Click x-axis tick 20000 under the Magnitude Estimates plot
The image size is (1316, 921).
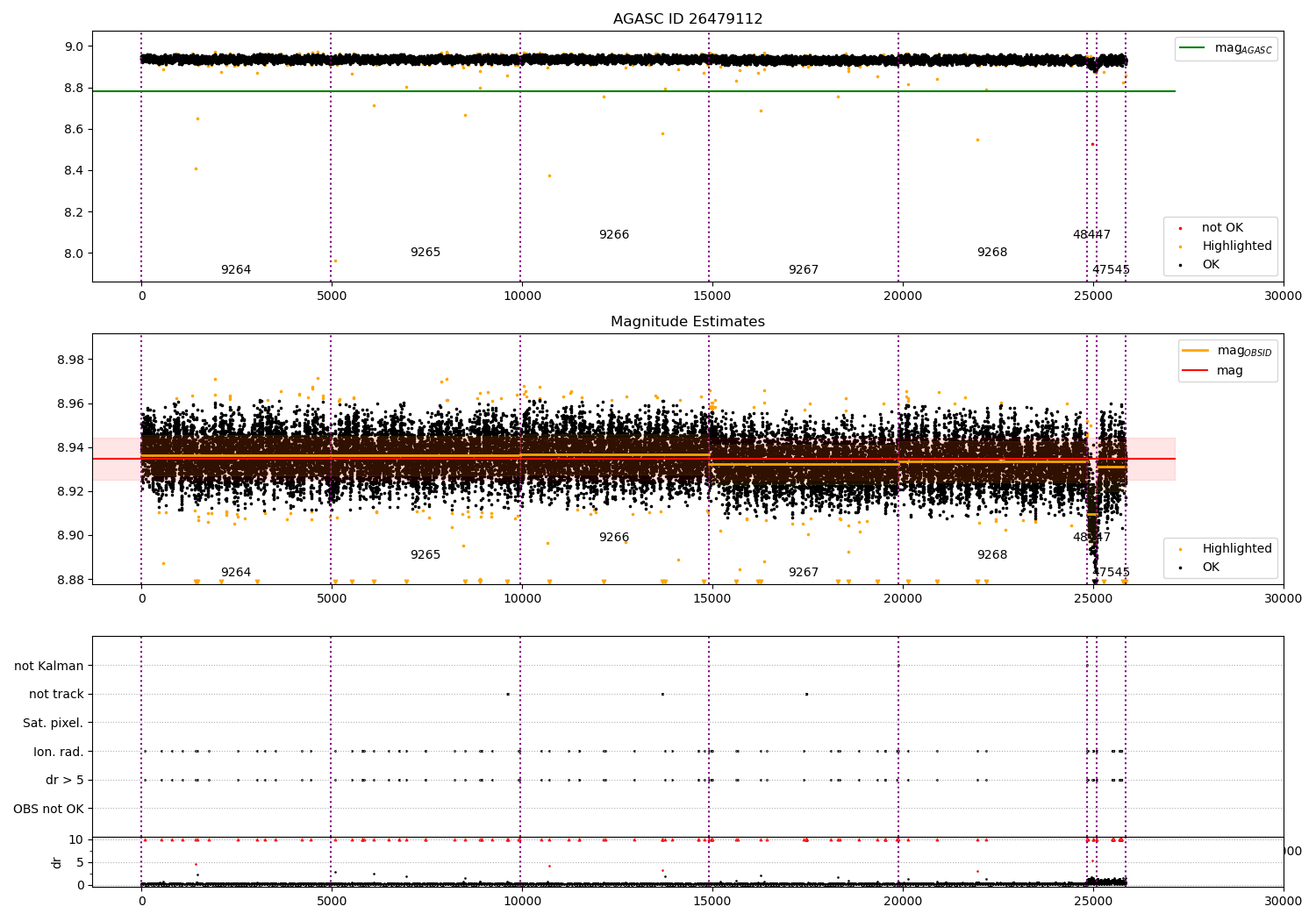tap(902, 599)
